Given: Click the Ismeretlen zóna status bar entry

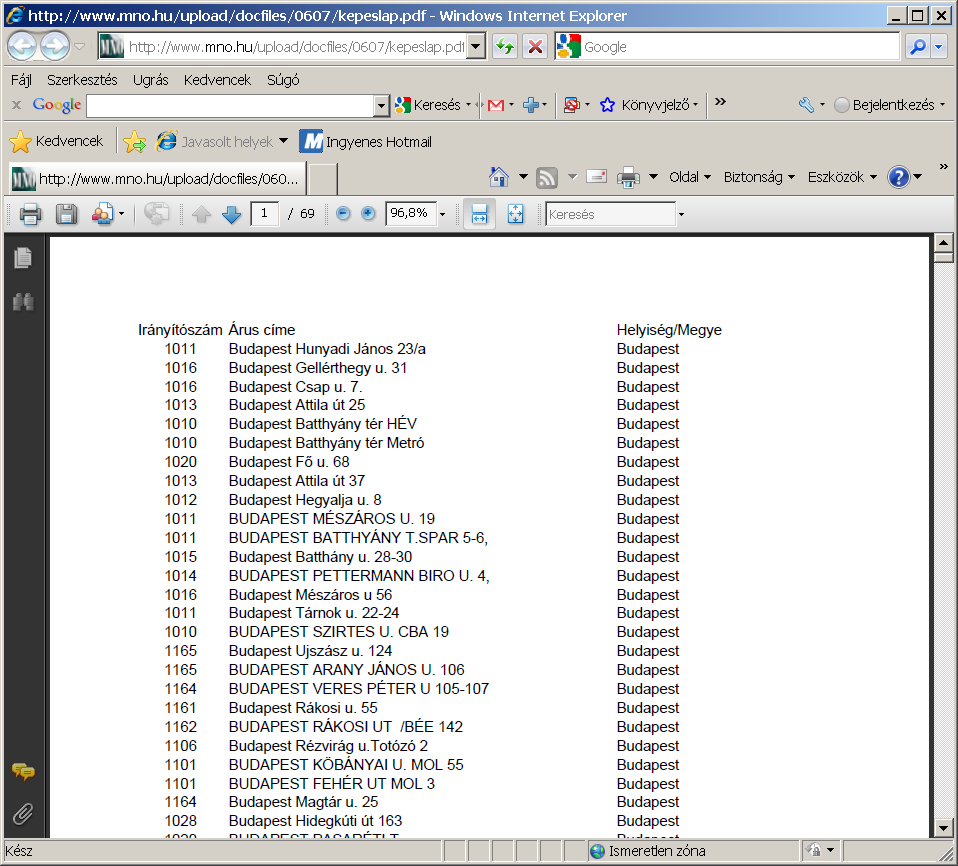Looking at the screenshot, I should pos(647,851).
